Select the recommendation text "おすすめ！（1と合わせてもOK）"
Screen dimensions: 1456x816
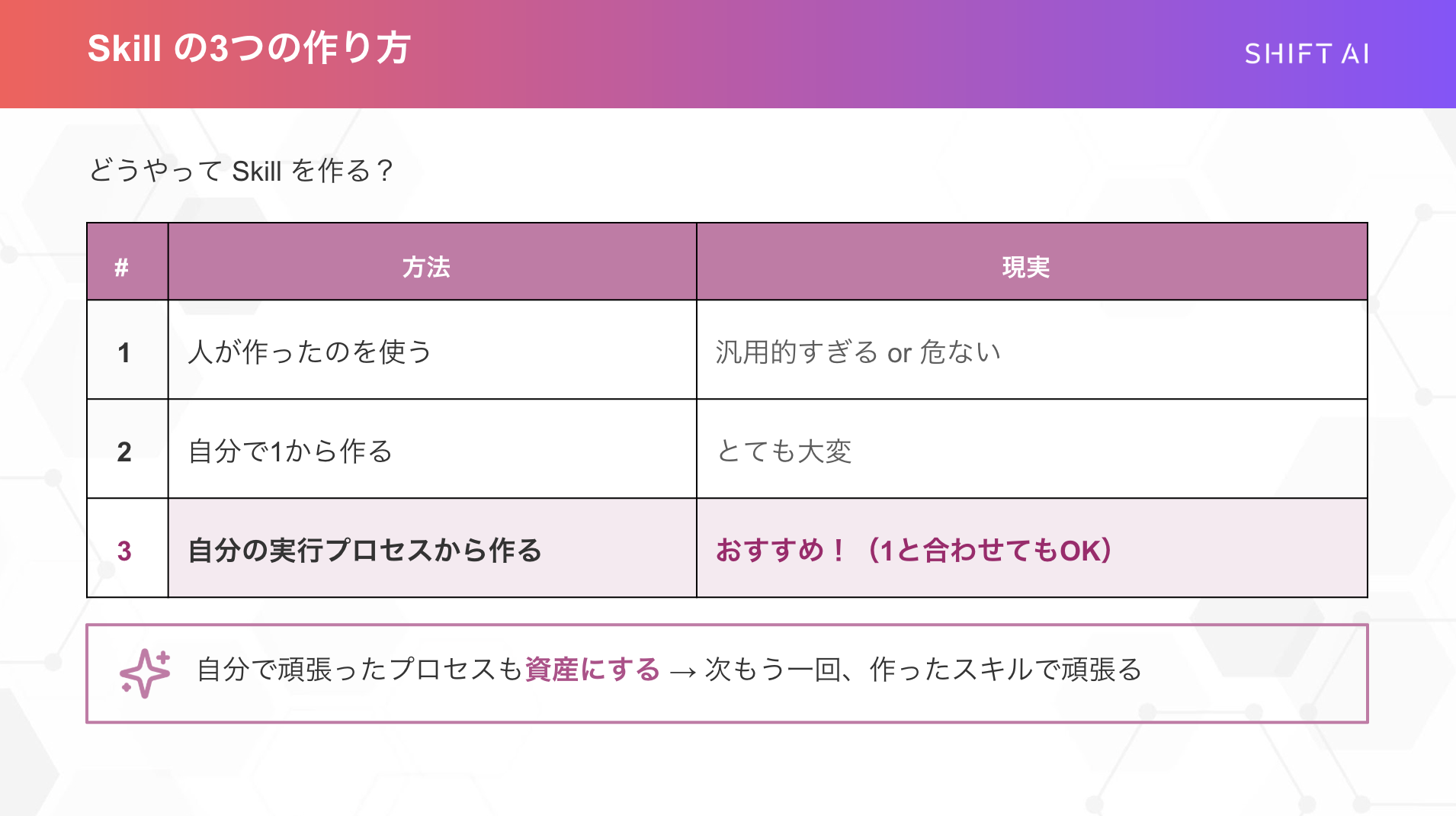(914, 551)
